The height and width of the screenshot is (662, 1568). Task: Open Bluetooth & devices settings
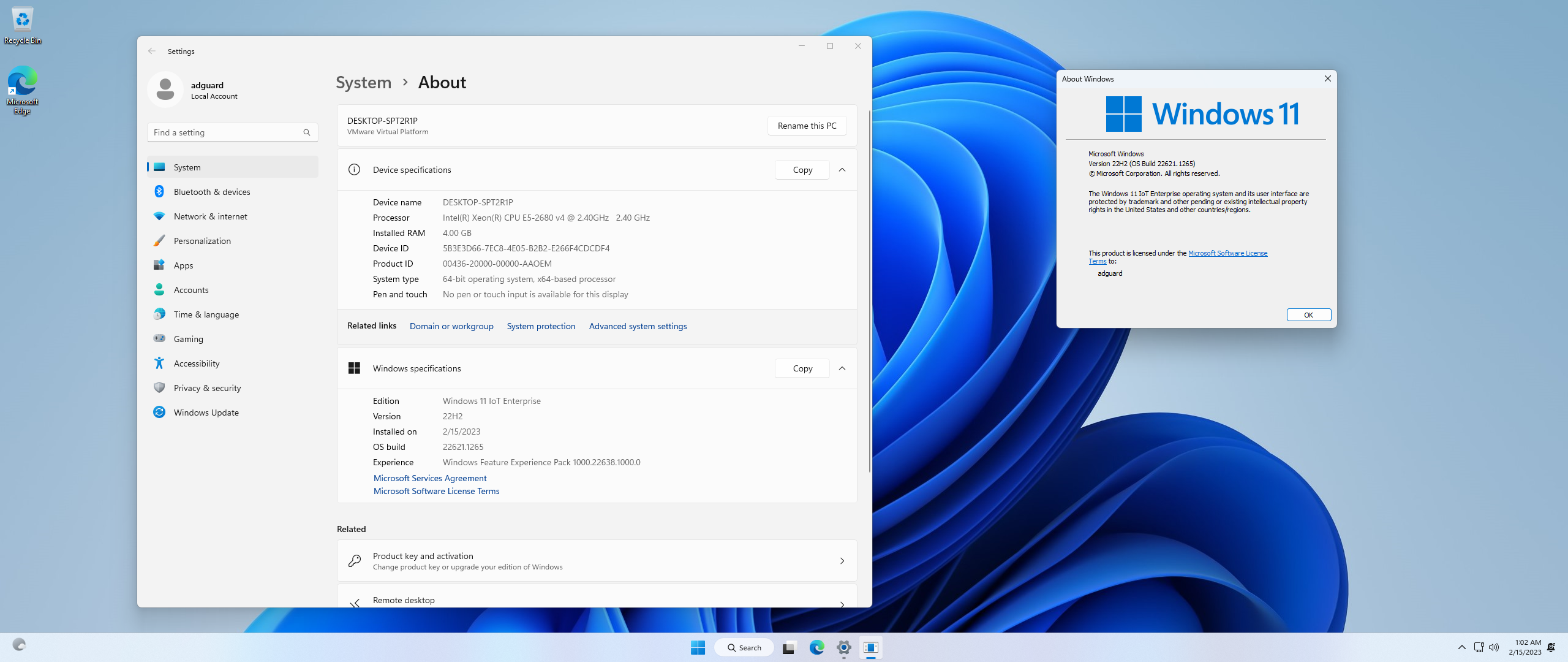233,192
